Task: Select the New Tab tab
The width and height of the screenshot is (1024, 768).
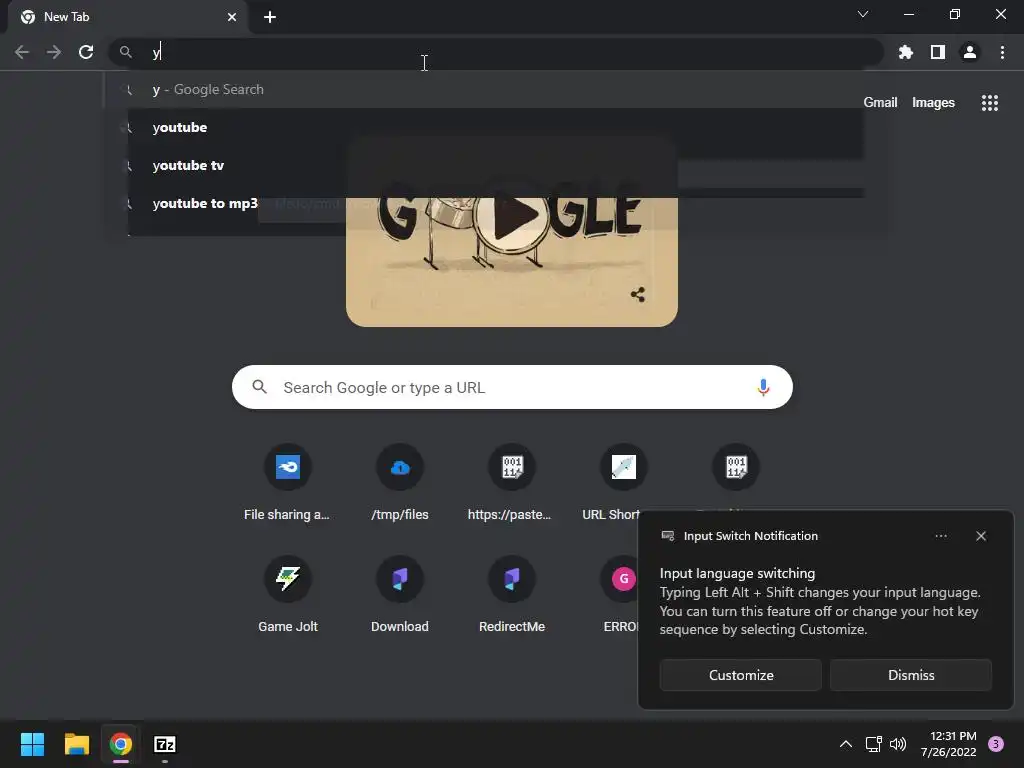Action: [x=127, y=17]
